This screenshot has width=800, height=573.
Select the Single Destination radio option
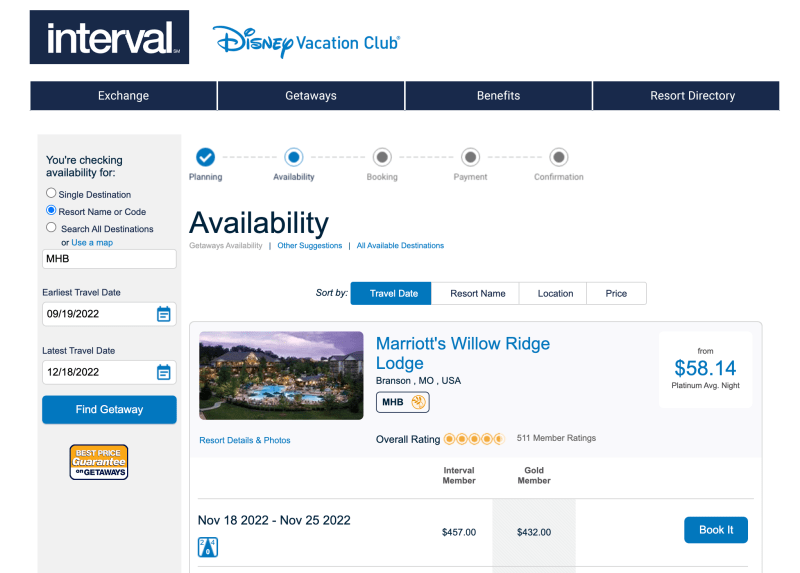pos(51,193)
